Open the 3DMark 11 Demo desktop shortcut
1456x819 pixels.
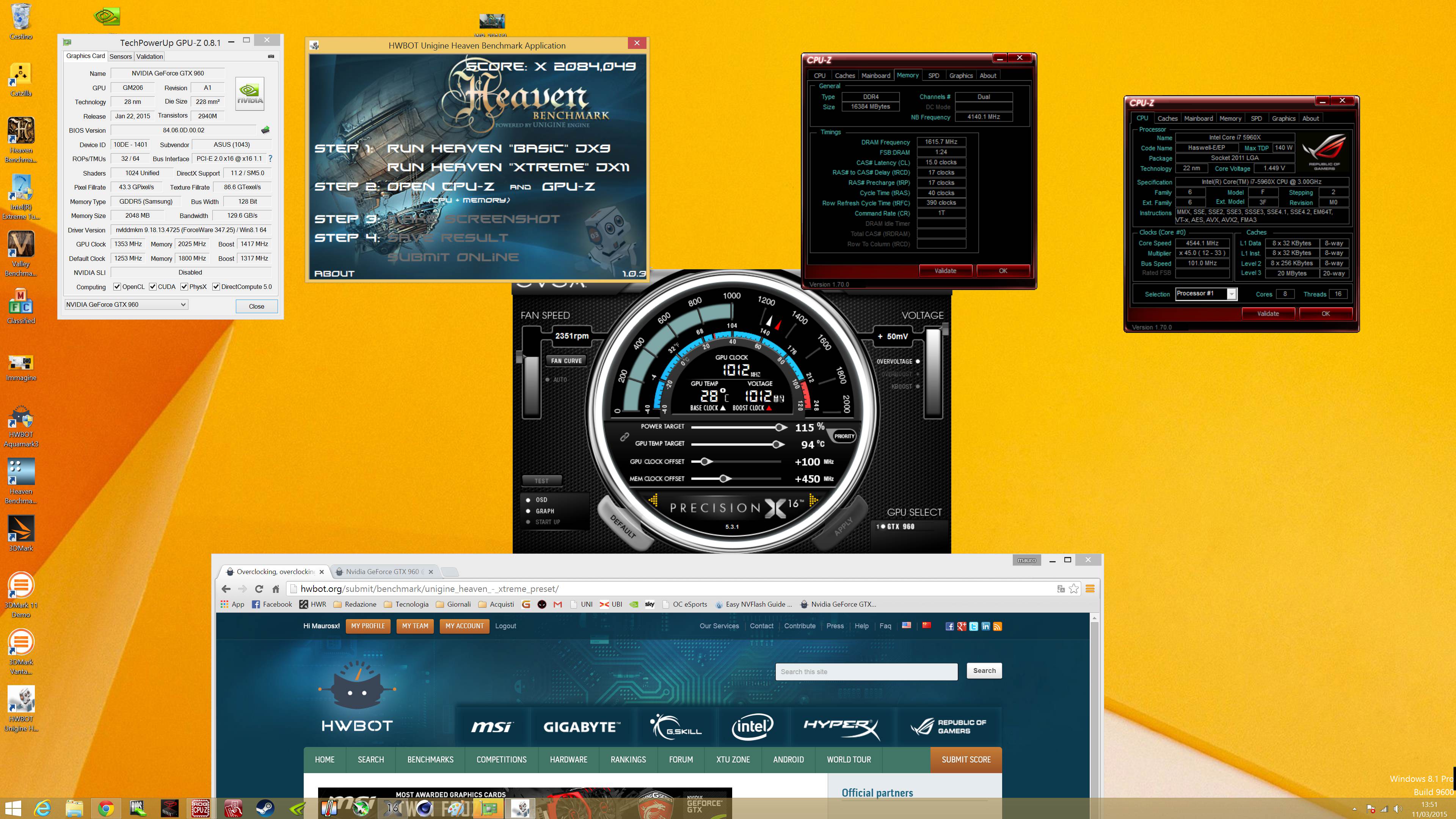coord(21,595)
